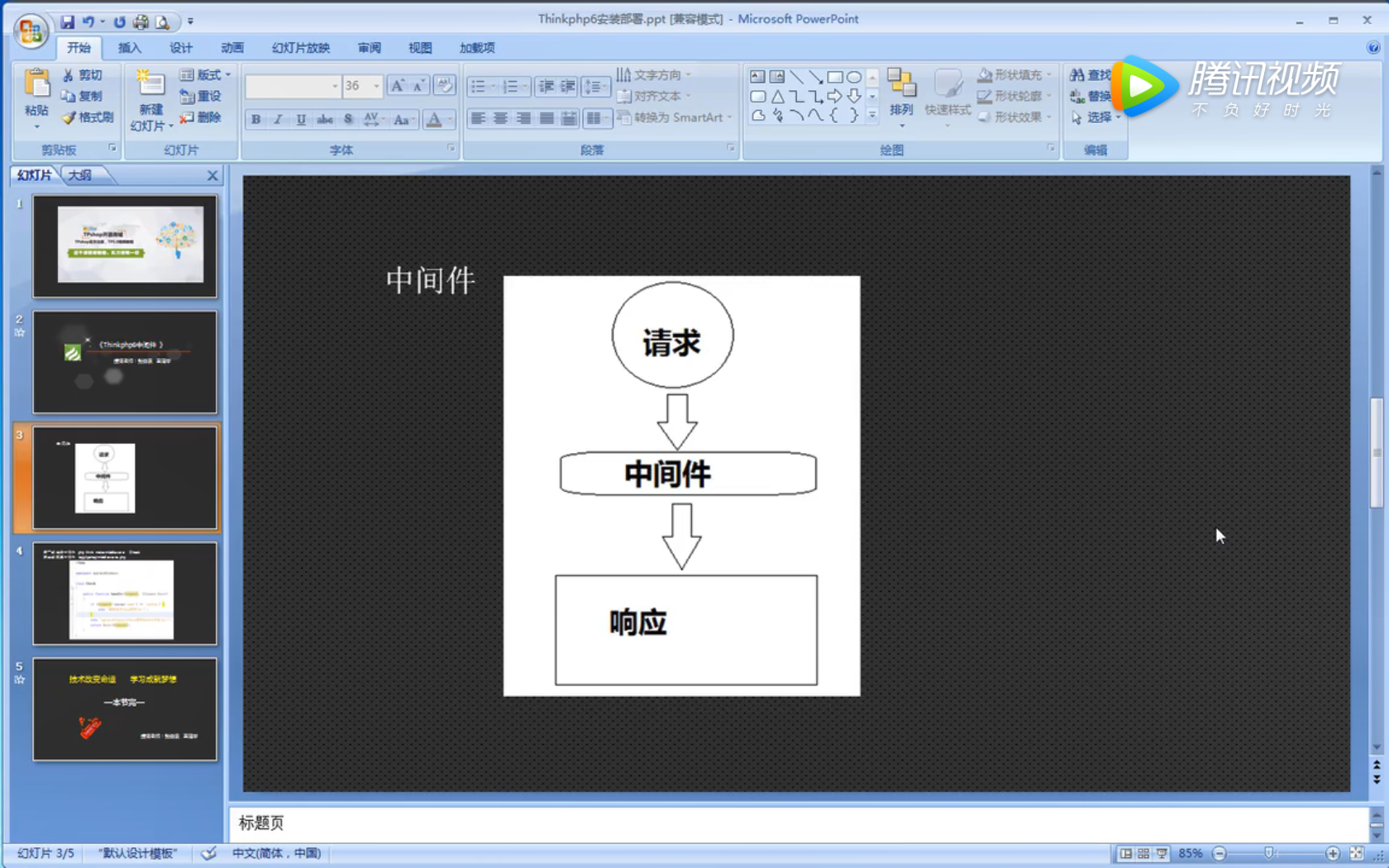The image size is (1389, 868).
Task: Click the Paste clipboard icon
Action: click(36, 83)
